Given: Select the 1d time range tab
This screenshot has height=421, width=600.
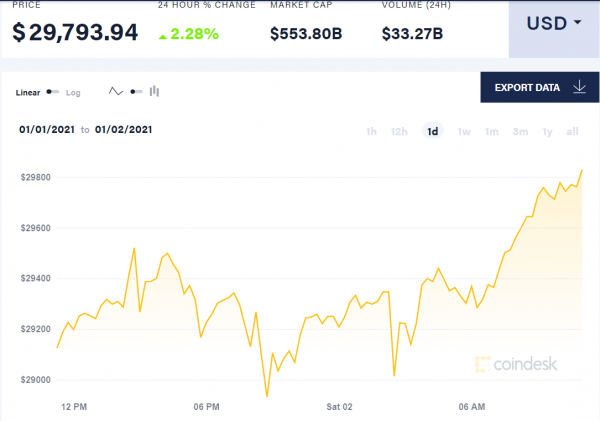Looking at the screenshot, I should pyautogui.click(x=433, y=131).
